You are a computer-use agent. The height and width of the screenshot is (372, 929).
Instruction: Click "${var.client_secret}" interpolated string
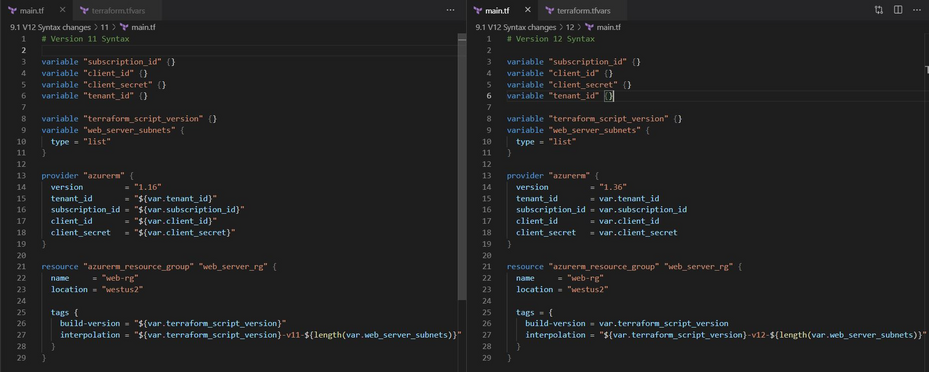(x=185, y=233)
